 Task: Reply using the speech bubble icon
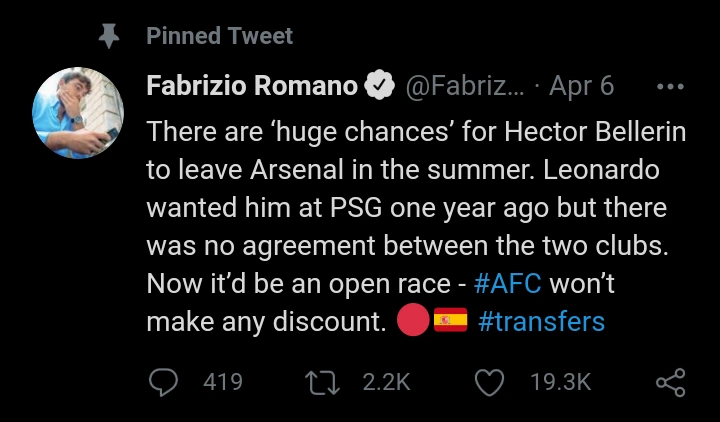point(166,381)
